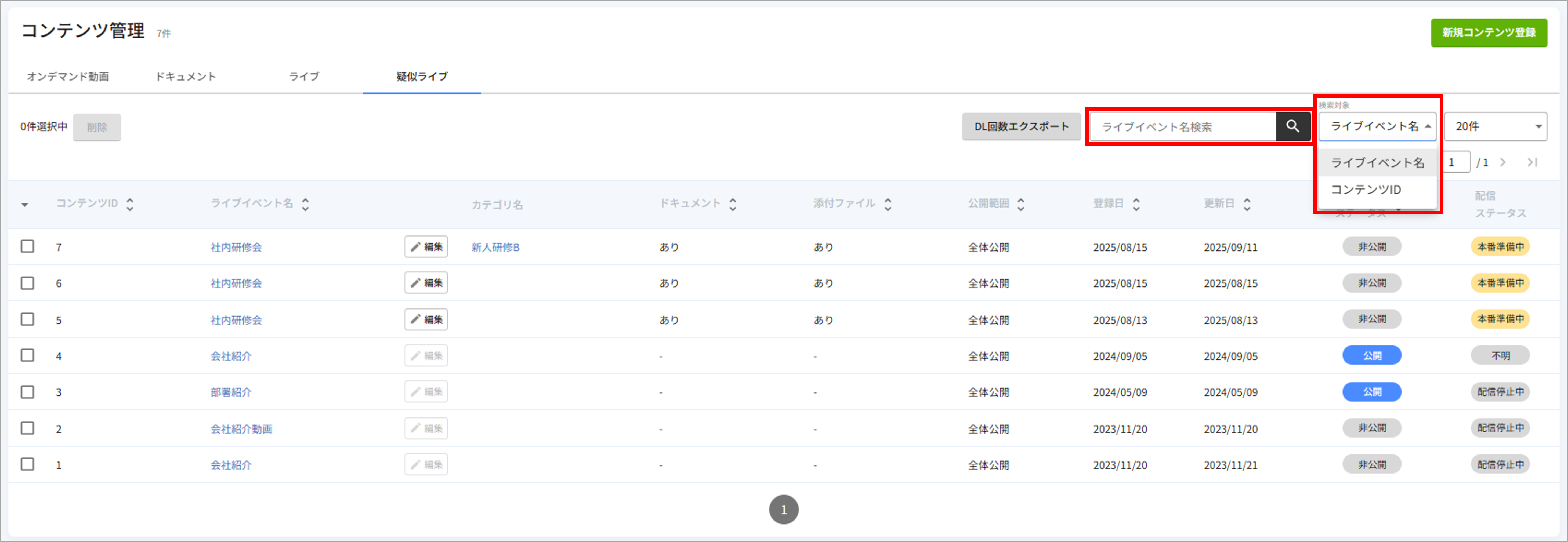The width and height of the screenshot is (1568, 542).
Task: Click 不明 status badge
Action: pyautogui.click(x=1500, y=355)
